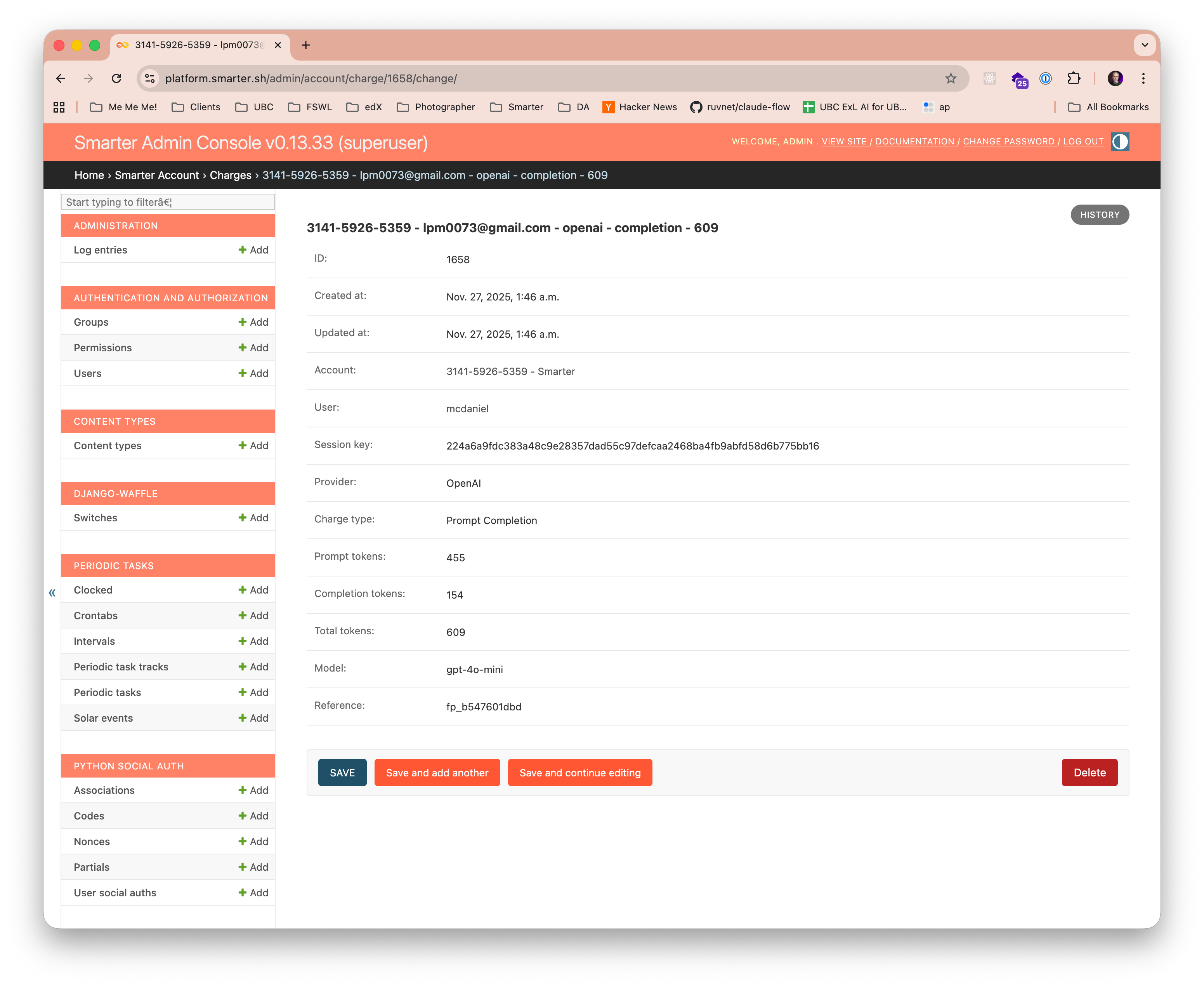The image size is (1204, 986).
Task: Add a new User
Action: [x=253, y=373]
